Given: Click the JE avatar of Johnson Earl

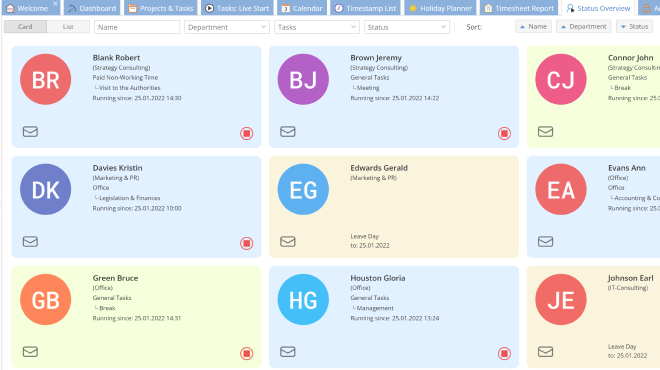Looking at the screenshot, I should click(x=561, y=300).
